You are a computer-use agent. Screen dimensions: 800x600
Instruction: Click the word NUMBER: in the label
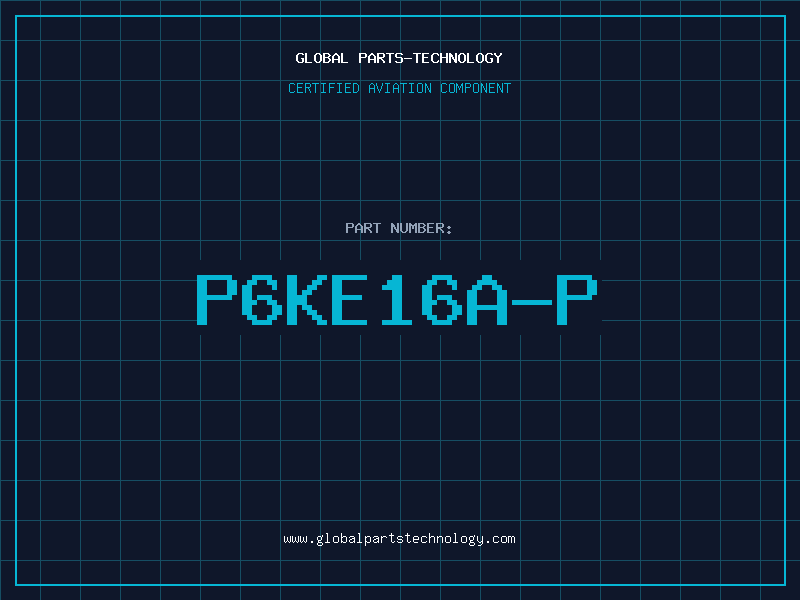421,228
